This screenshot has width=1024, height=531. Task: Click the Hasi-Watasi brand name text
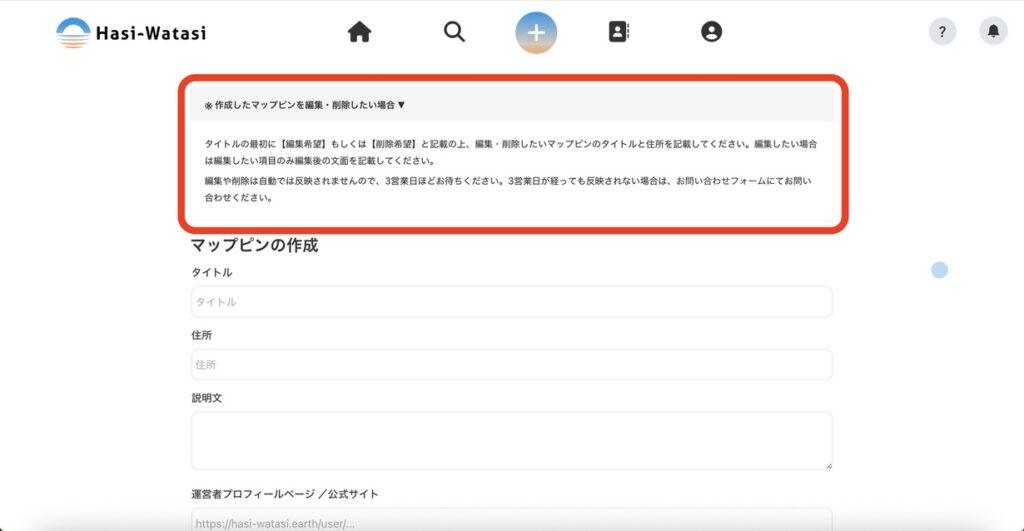[151, 33]
